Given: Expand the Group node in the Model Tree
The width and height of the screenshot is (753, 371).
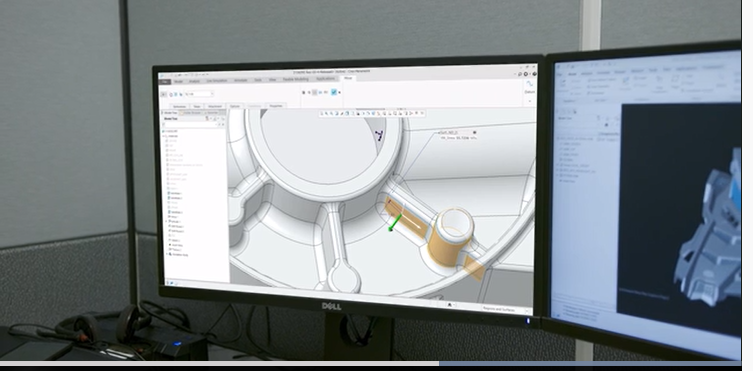Looking at the screenshot, I should [x=166, y=221].
